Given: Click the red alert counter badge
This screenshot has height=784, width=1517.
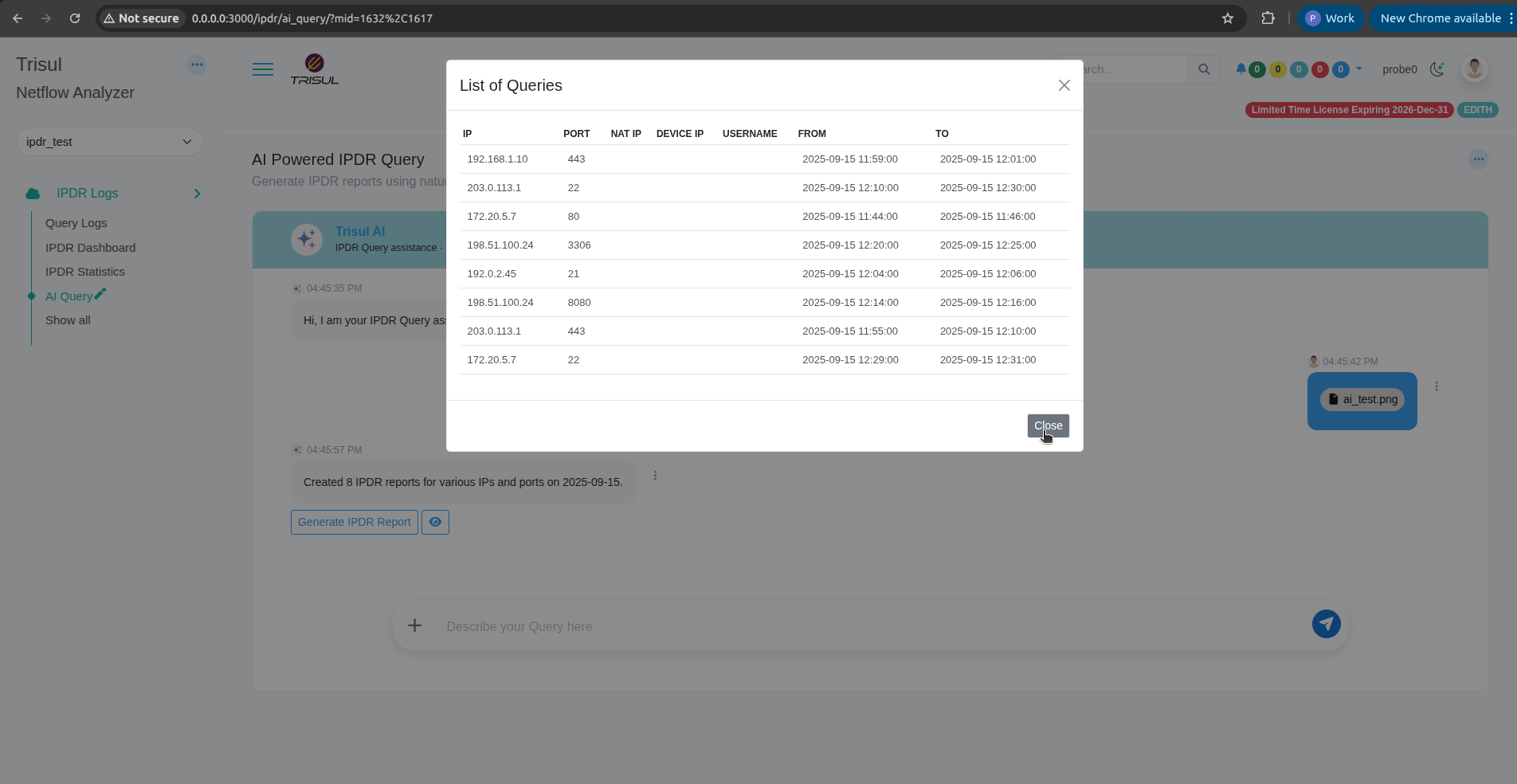Looking at the screenshot, I should pos(1319,69).
